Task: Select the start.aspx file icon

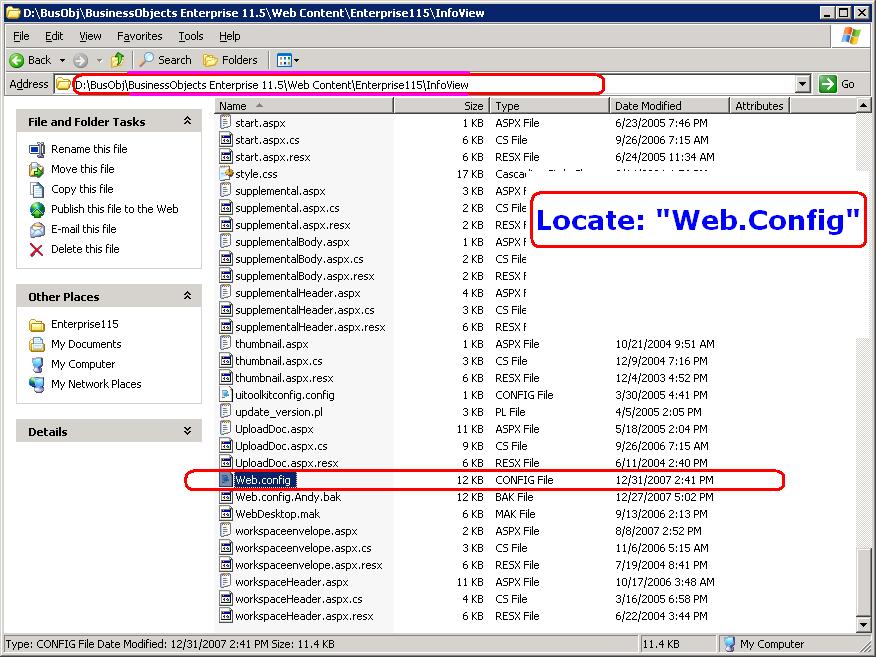Action: (226, 122)
